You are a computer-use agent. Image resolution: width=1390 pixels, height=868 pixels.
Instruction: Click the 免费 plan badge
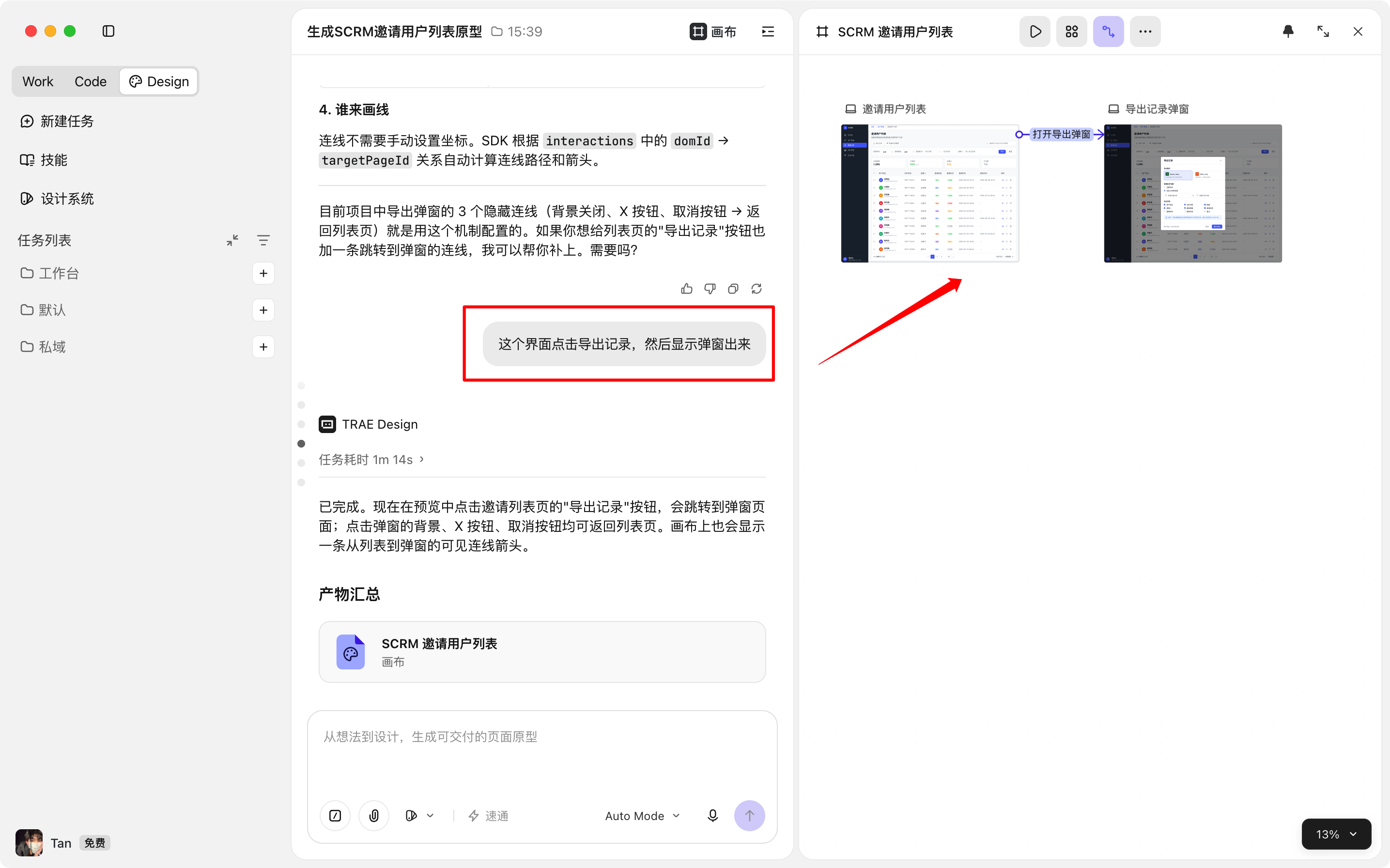click(95, 843)
